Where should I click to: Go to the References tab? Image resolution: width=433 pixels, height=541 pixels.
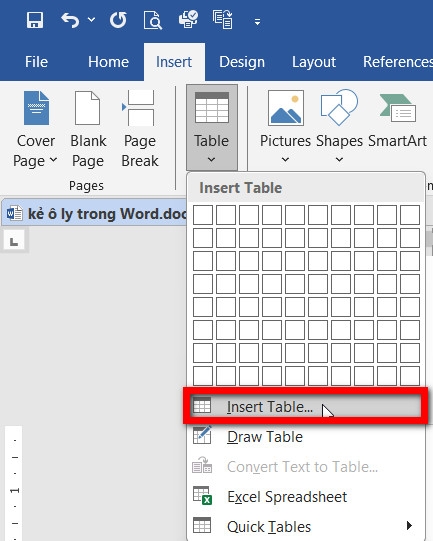pyautogui.click(x=397, y=62)
